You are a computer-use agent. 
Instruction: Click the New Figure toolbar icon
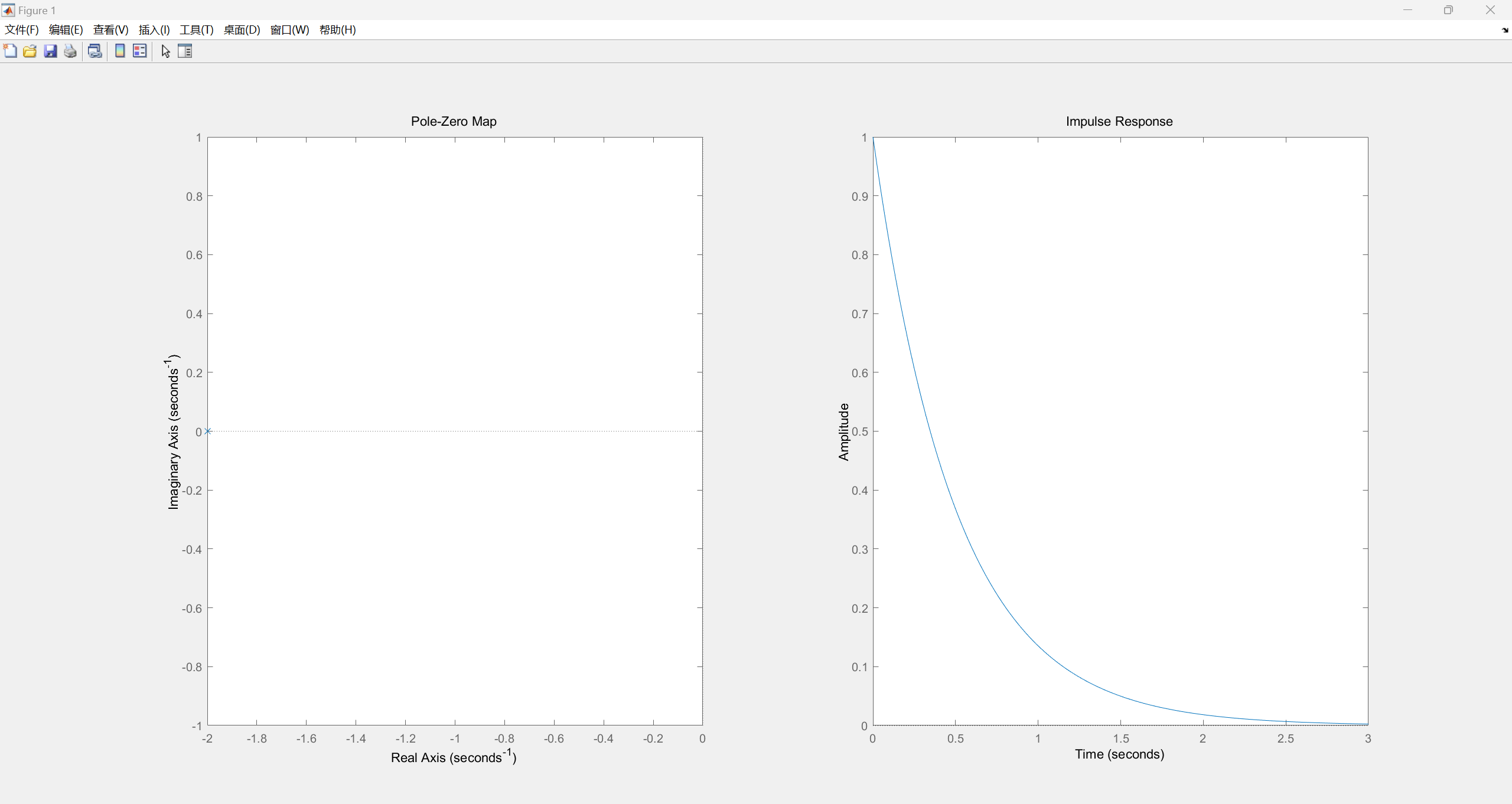tap(10, 51)
